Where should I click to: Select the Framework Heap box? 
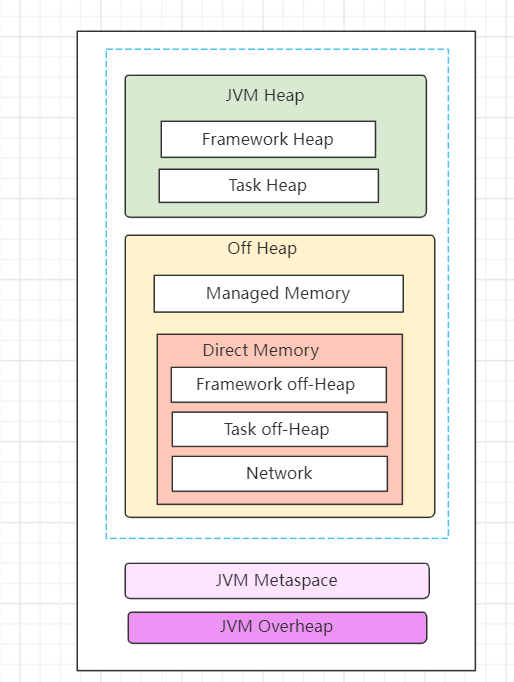[x=268, y=139]
